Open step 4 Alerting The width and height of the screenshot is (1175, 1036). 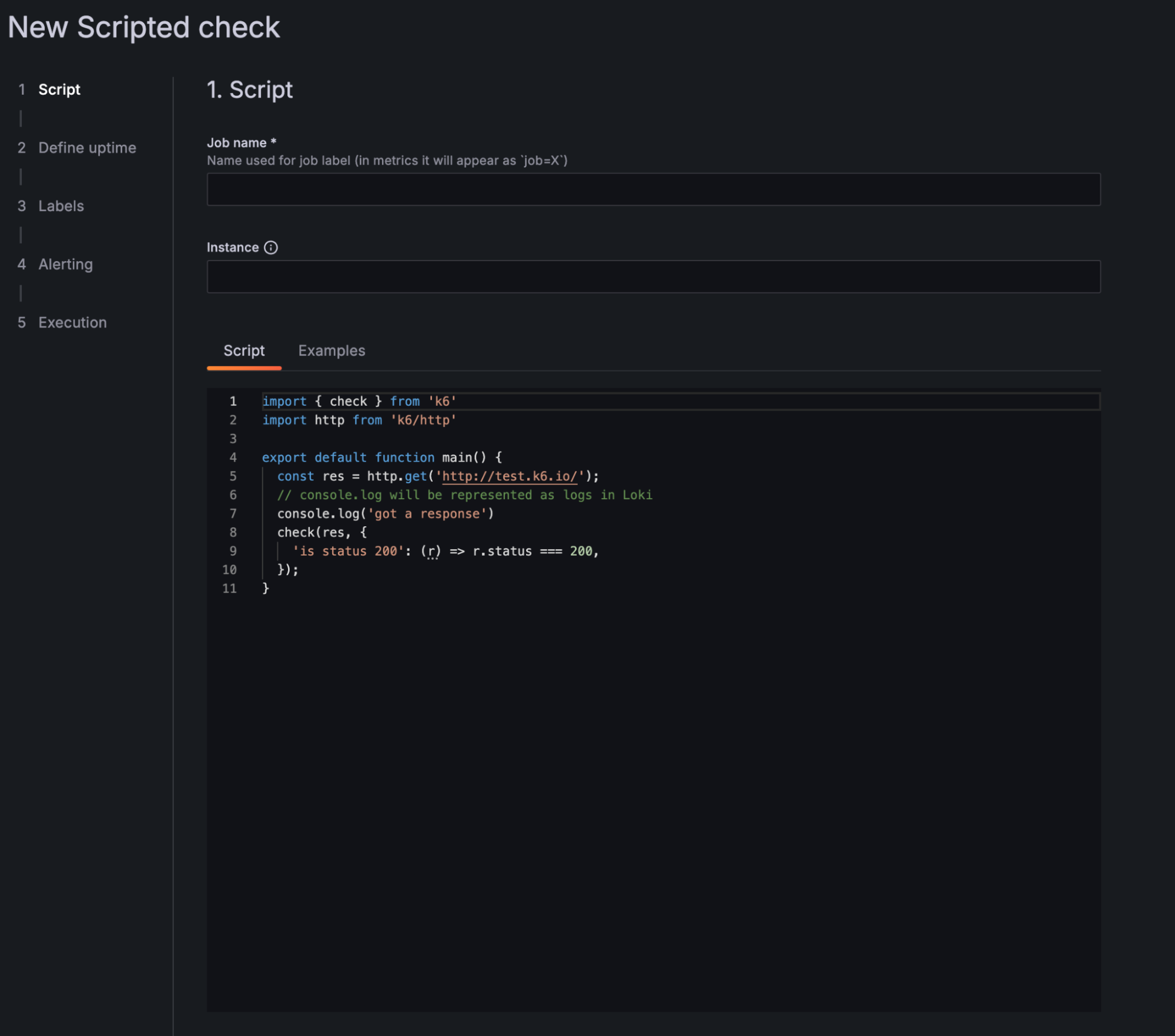tap(65, 264)
